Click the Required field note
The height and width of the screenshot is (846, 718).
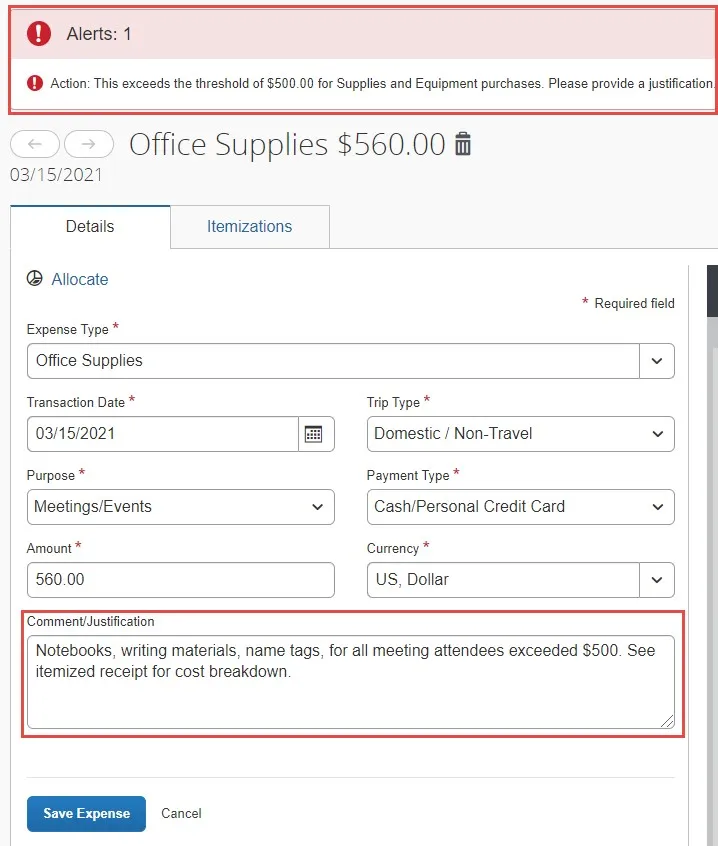[628, 303]
